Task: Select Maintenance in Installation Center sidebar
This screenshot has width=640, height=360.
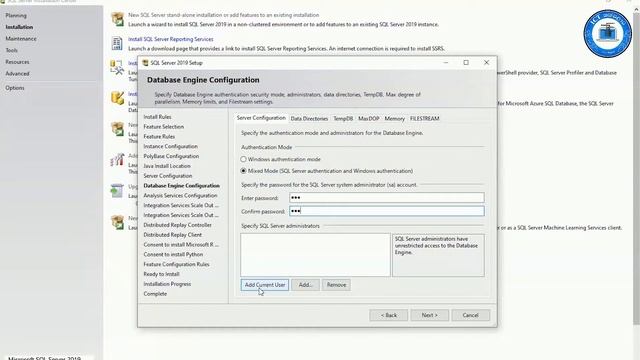Action: tap(21, 39)
